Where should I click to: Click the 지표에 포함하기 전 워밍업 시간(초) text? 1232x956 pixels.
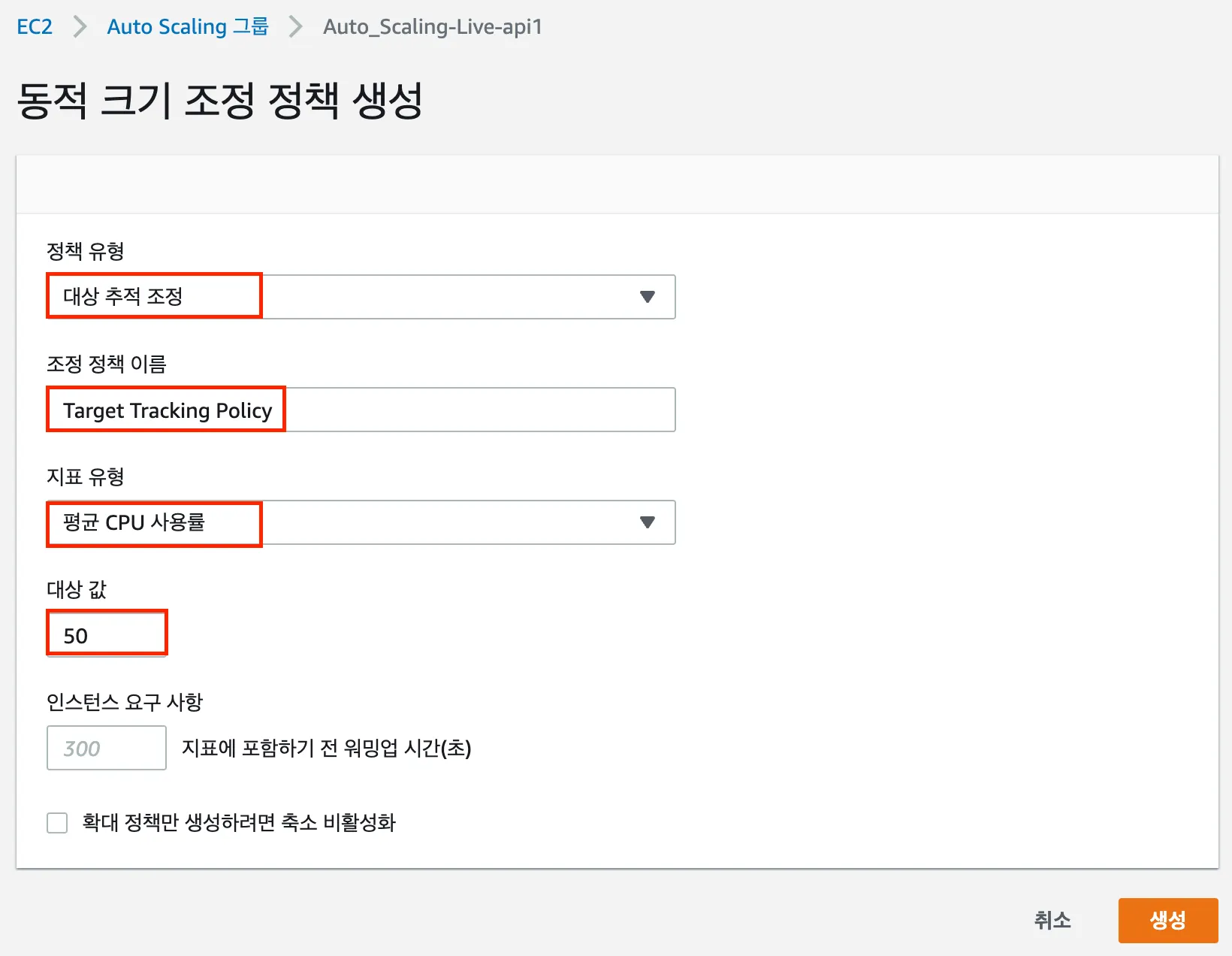pyautogui.click(x=326, y=749)
